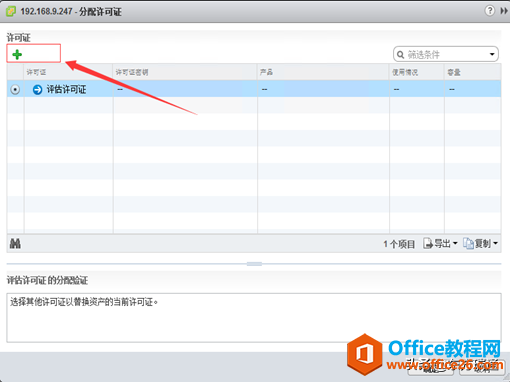This screenshot has height=382, width=510.
Task: Click the magnifier icon in filter box
Action: [x=400, y=54]
